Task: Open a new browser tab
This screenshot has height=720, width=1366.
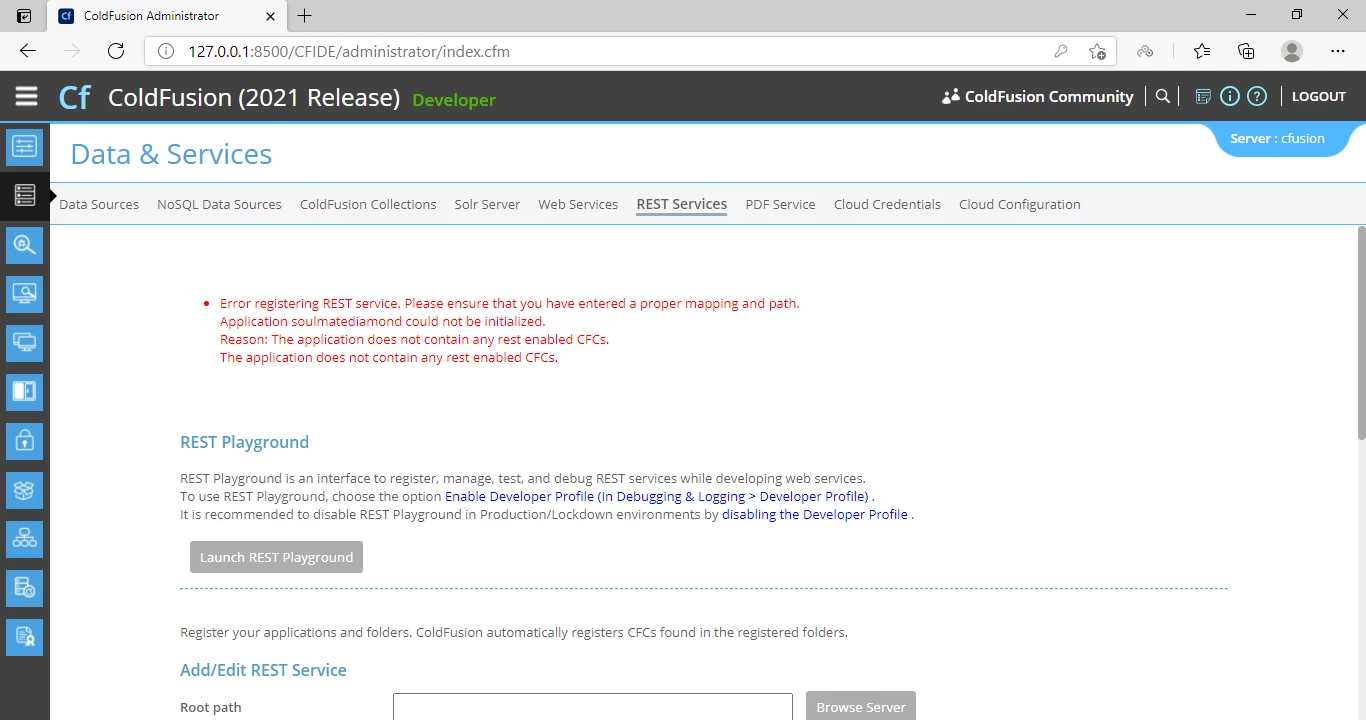Action: (305, 15)
